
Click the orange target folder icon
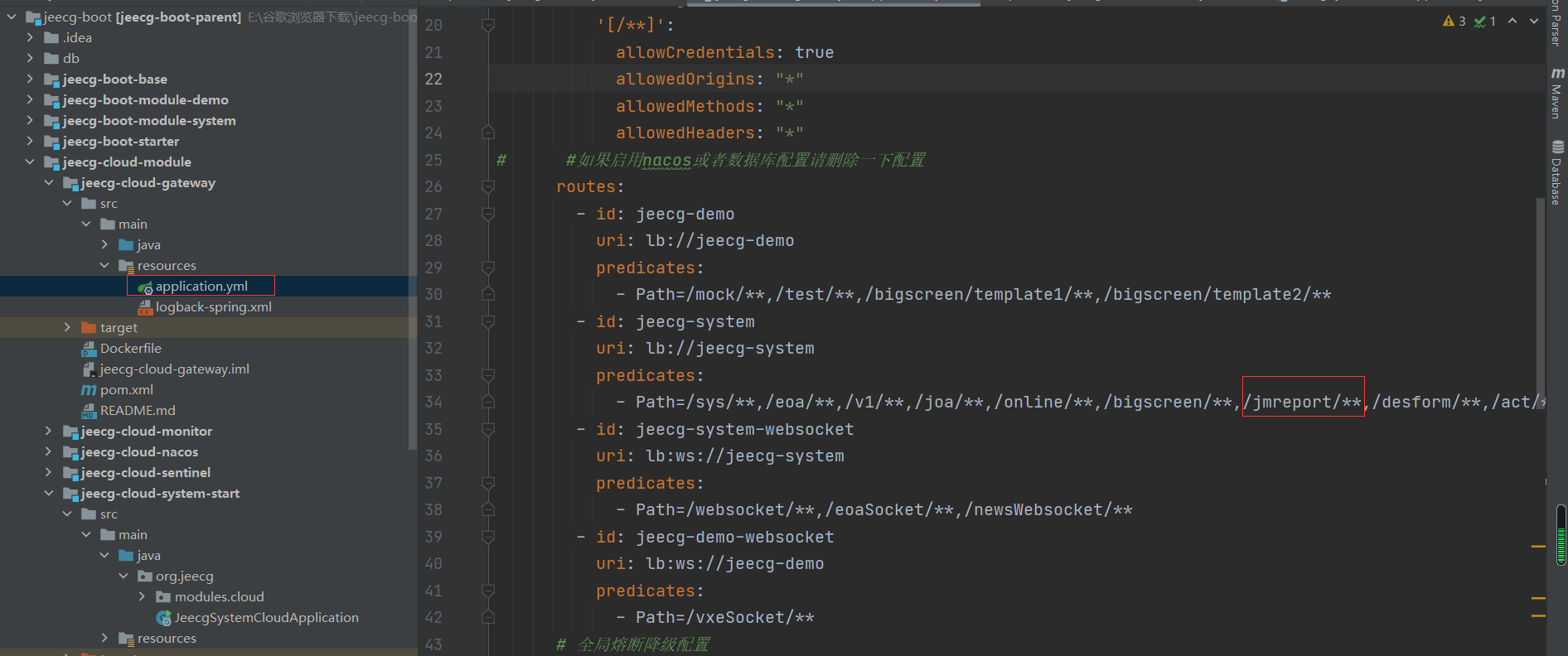[x=89, y=327]
